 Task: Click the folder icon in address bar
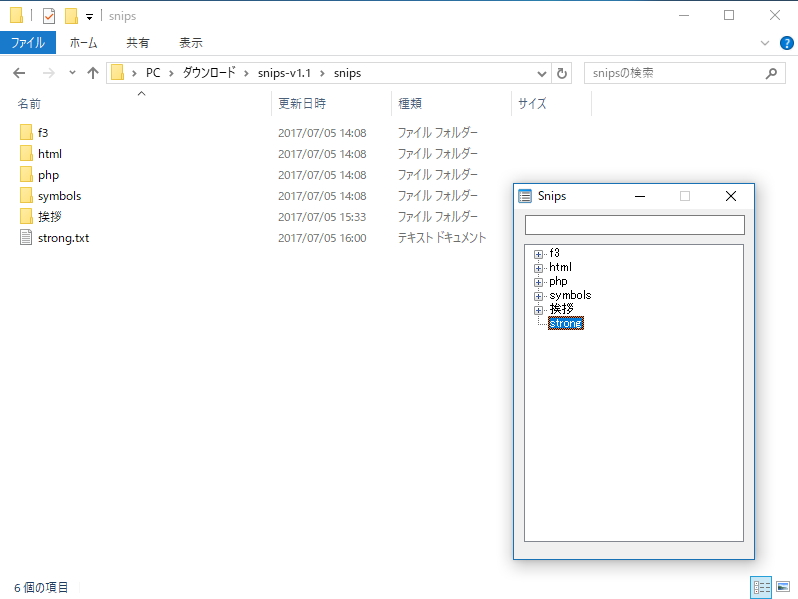pyautogui.click(x=118, y=73)
